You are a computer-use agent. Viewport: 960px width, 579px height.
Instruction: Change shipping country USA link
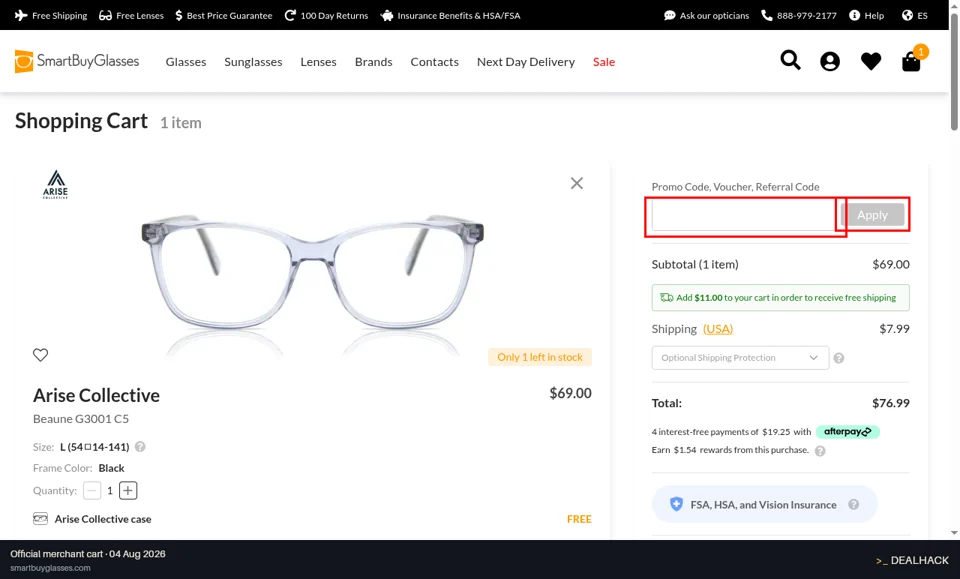[x=718, y=329]
